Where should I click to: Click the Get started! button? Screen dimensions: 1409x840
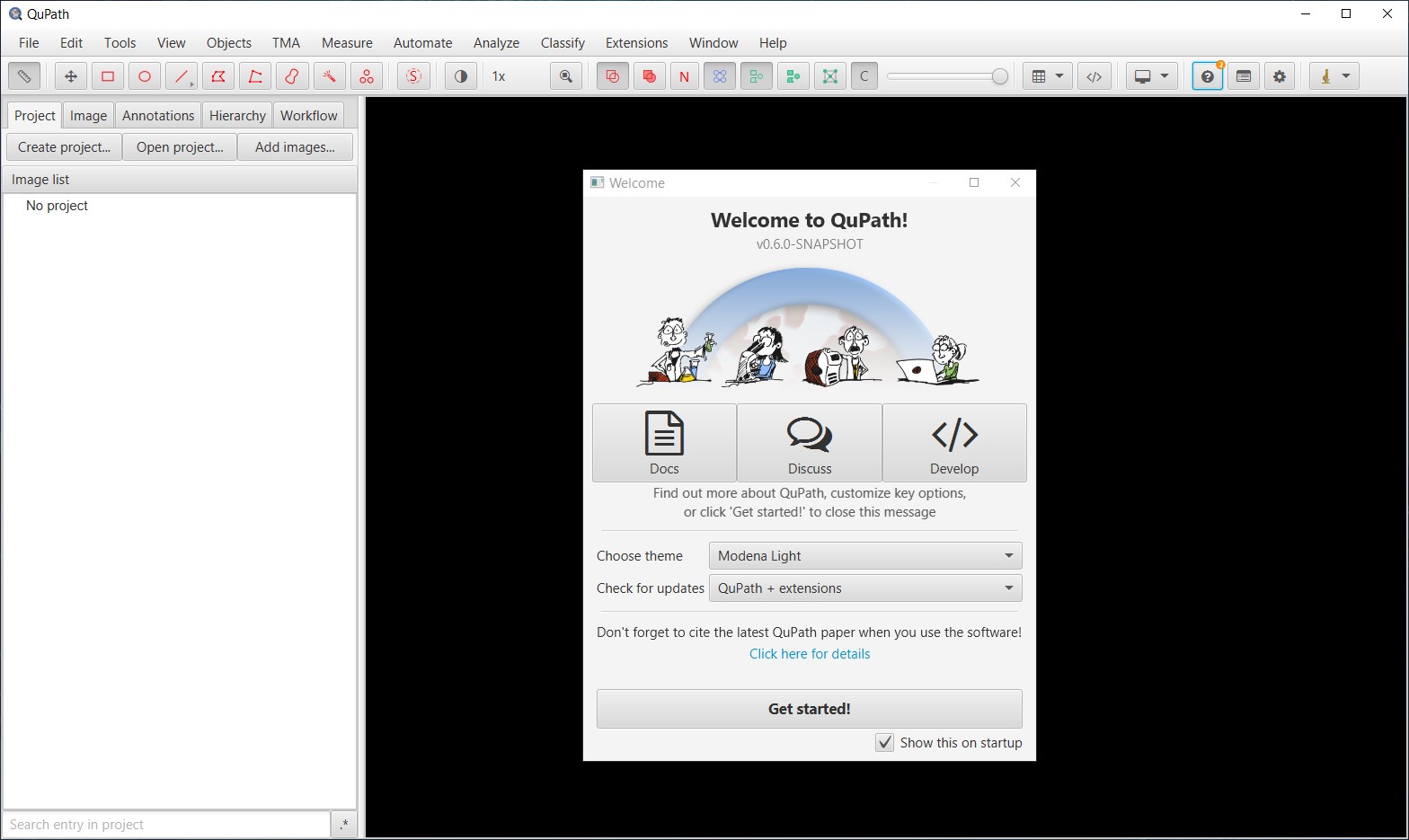(810, 709)
